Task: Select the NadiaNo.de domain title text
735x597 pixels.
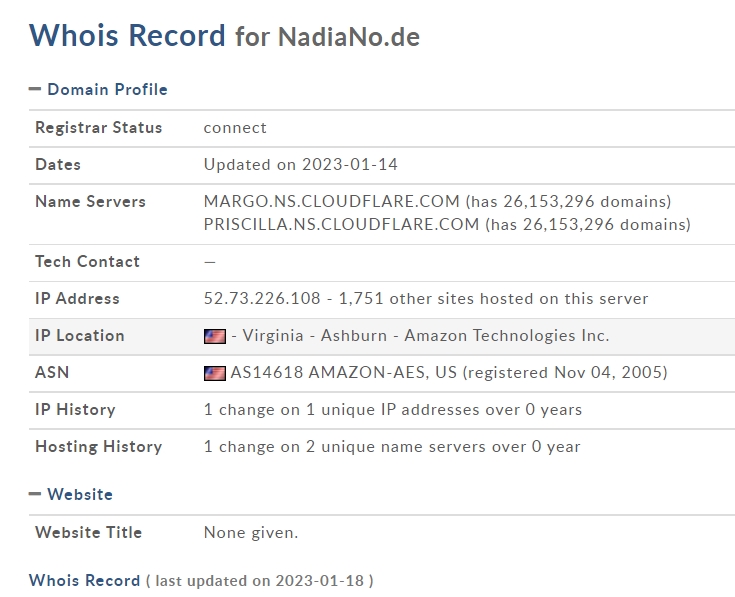Action: (x=349, y=37)
